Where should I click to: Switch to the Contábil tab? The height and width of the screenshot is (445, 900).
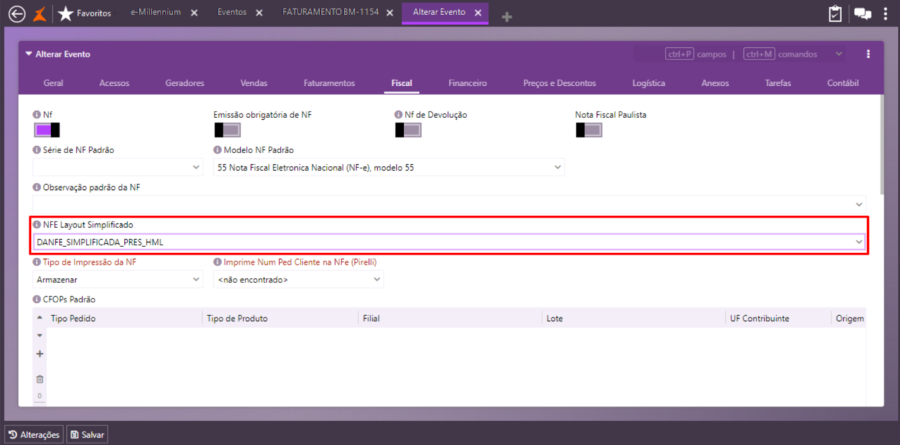point(843,83)
